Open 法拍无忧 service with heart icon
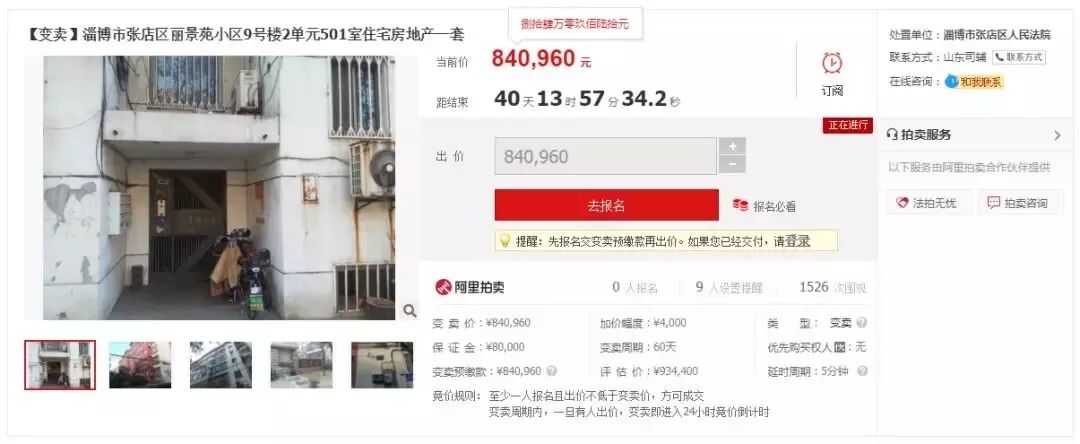Image resolution: width=1080 pixels, height=444 pixels. click(928, 203)
